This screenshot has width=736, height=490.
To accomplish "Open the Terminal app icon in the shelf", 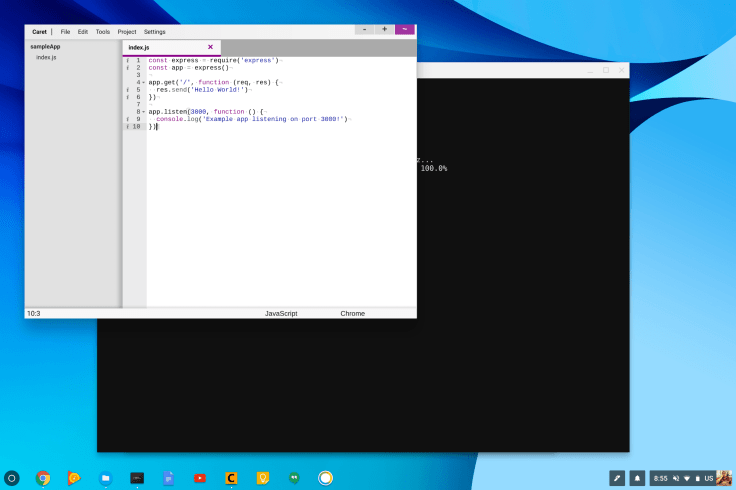I will (x=137, y=478).
